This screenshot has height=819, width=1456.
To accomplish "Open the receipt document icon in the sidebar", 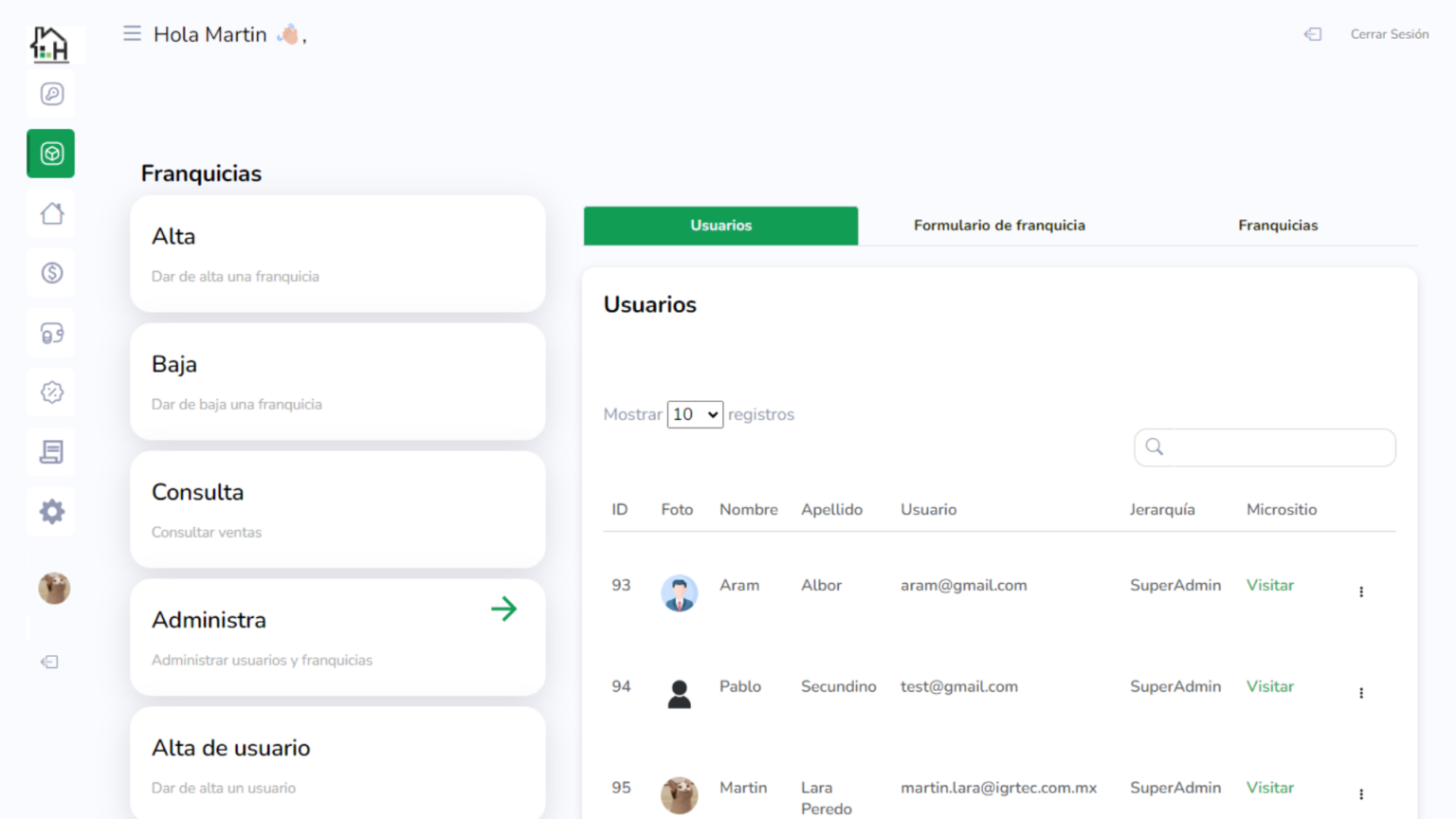I will click(x=52, y=452).
